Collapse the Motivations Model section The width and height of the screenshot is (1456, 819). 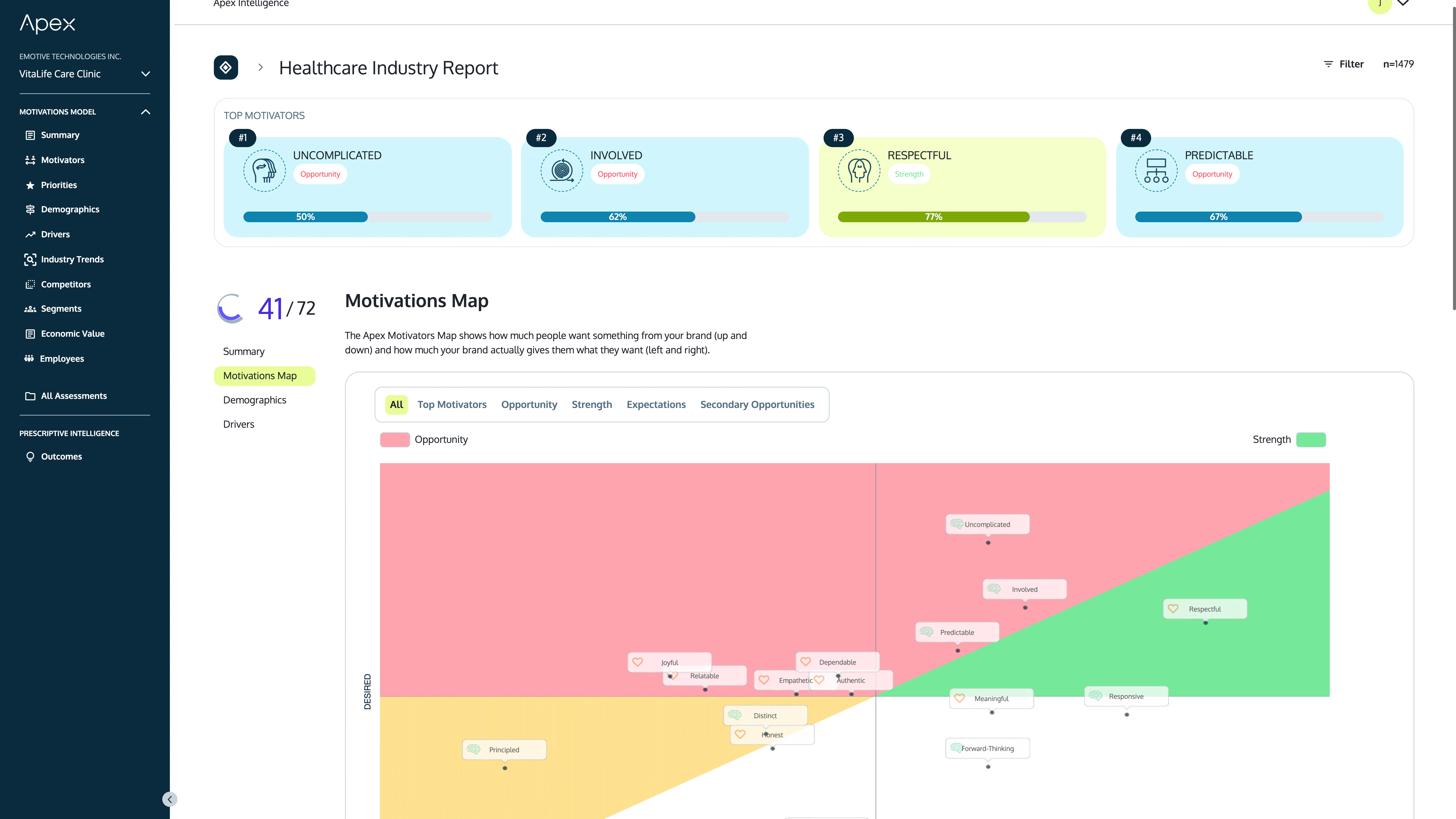pyautogui.click(x=145, y=112)
